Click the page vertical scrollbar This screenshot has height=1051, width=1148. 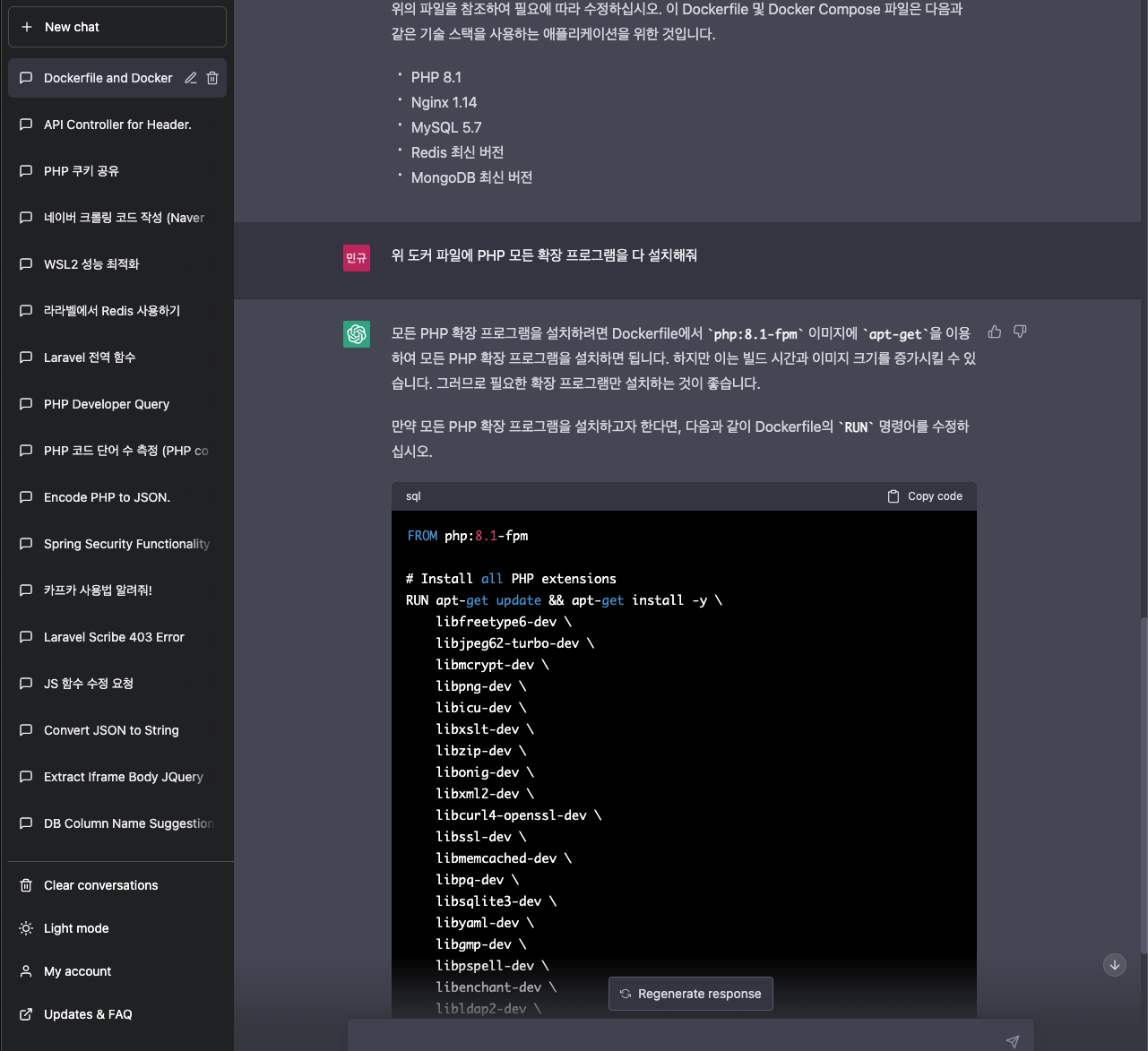click(1144, 786)
